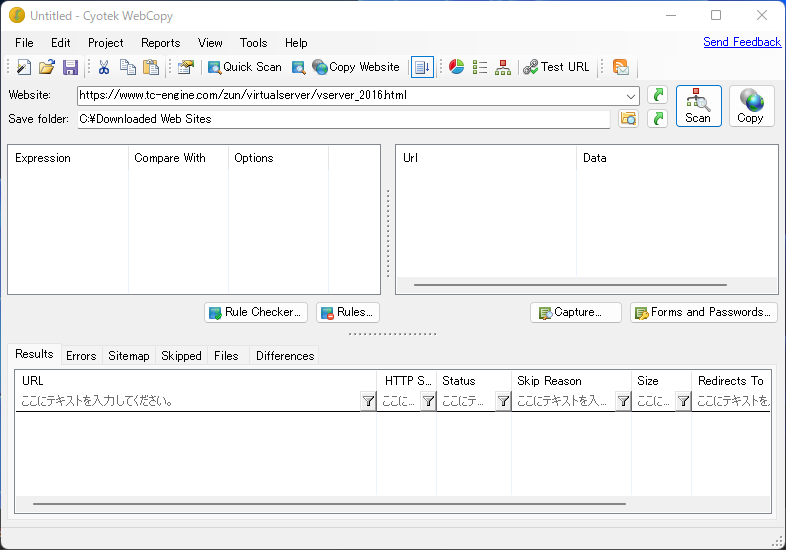Open the Status column filter dropdown
The height and width of the screenshot is (550, 786).
pyautogui.click(x=503, y=401)
